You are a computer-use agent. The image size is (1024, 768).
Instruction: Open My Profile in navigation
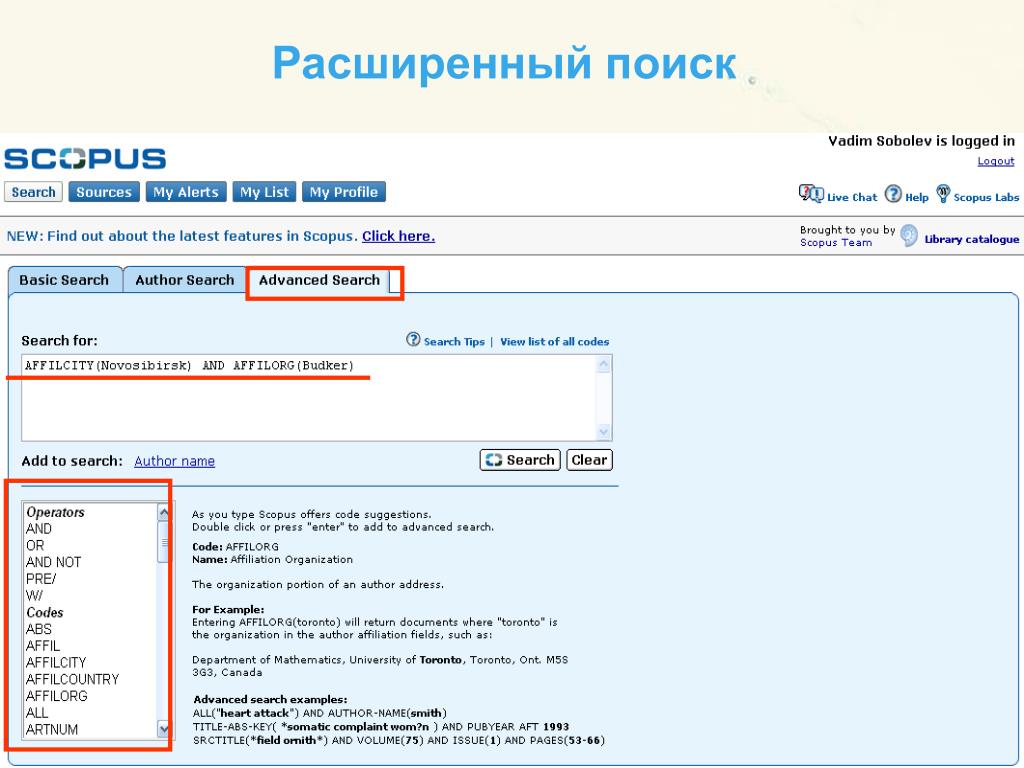pos(344,192)
